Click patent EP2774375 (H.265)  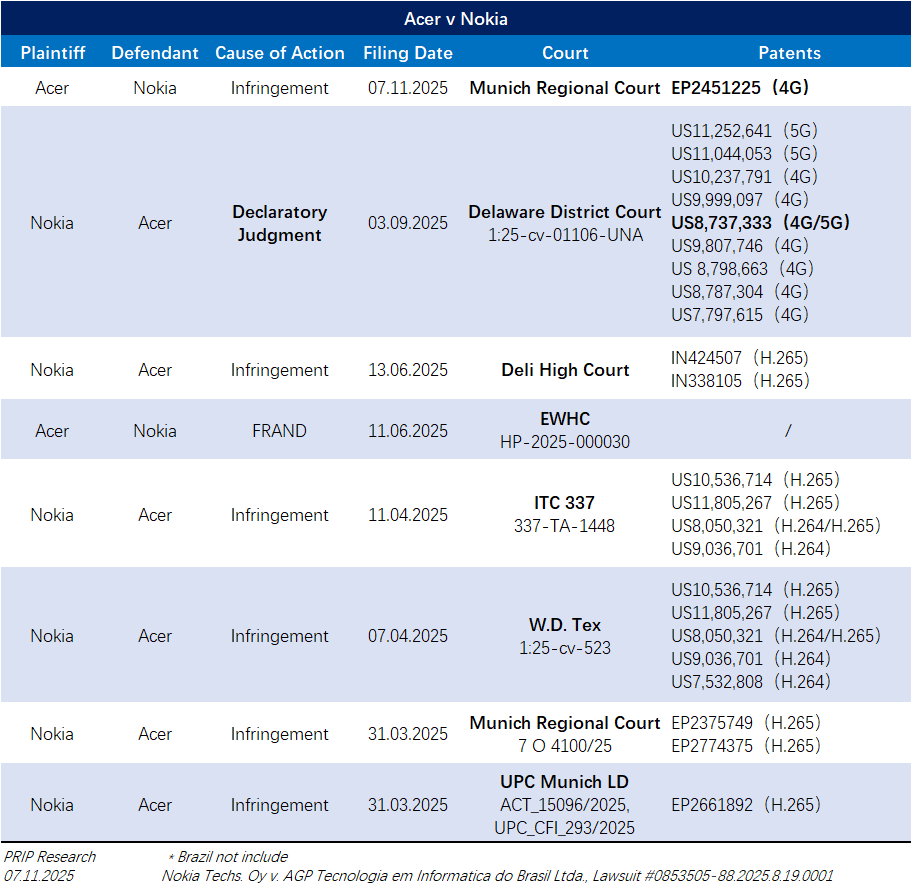click(x=745, y=745)
